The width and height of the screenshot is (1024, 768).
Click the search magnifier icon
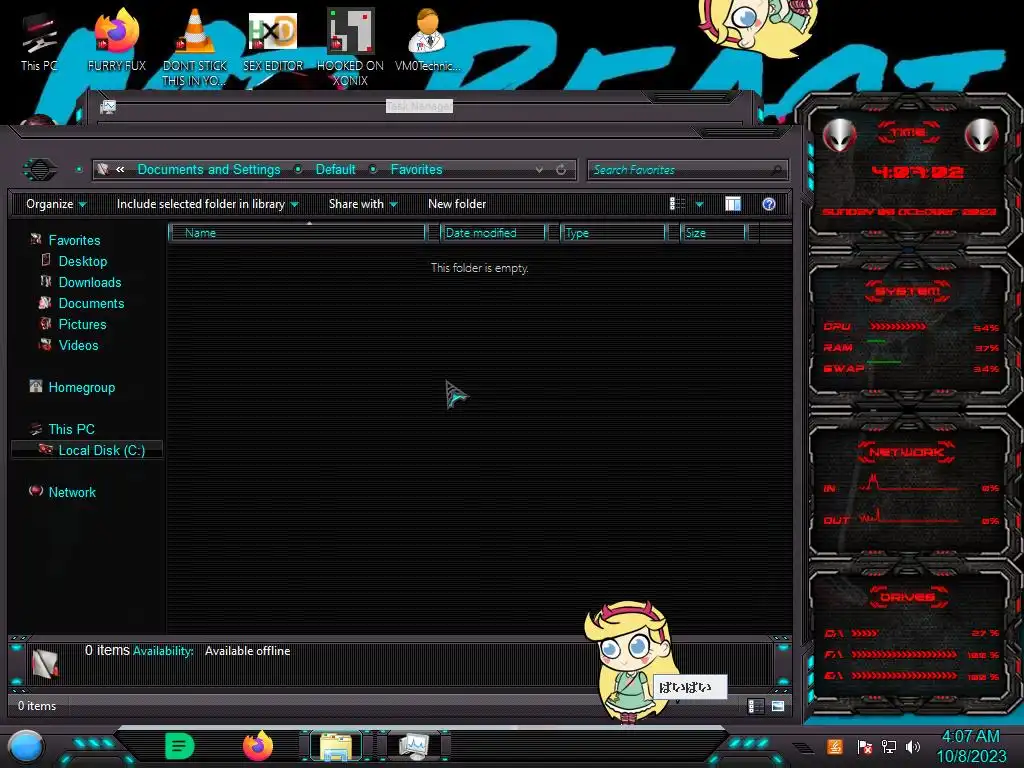pos(776,170)
